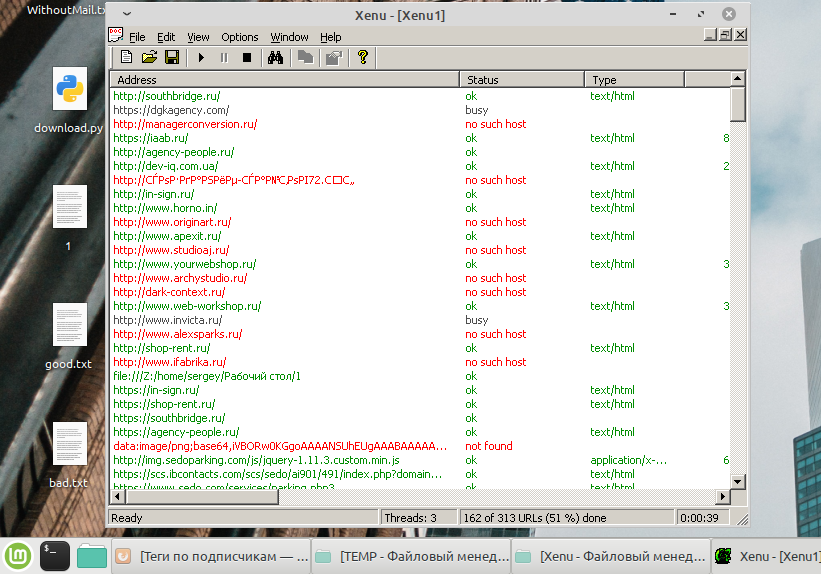Screen dimensions: 821x574
Task: Open the Options menu
Action: click(x=240, y=37)
